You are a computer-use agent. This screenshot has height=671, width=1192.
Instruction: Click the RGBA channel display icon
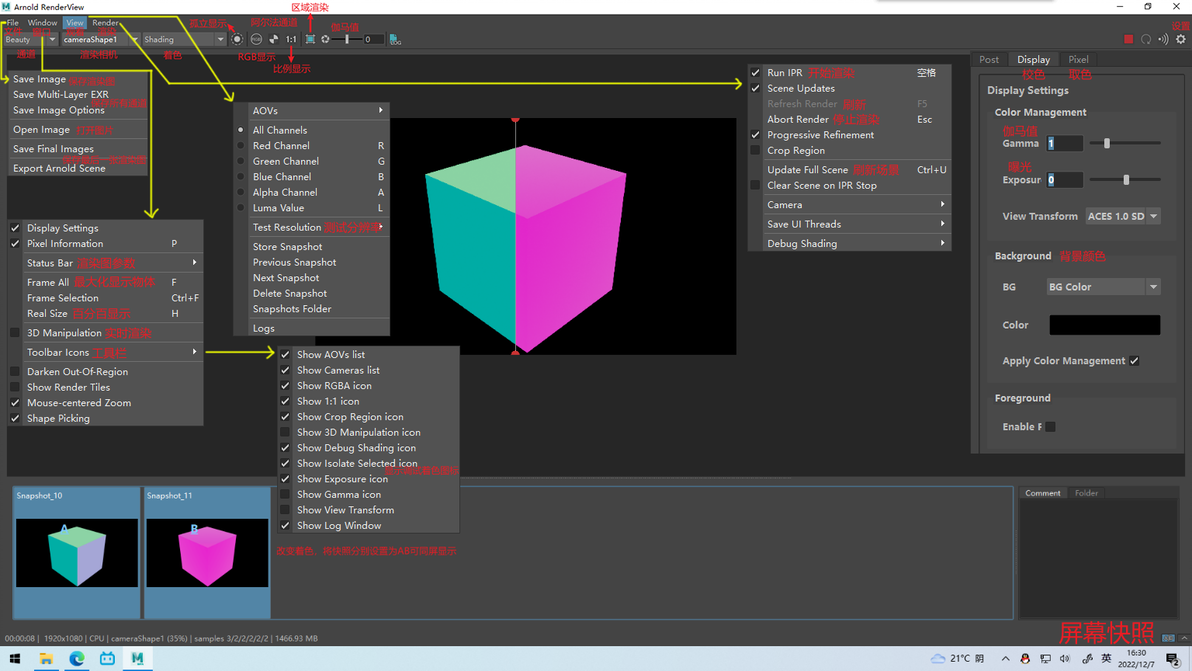click(256, 39)
